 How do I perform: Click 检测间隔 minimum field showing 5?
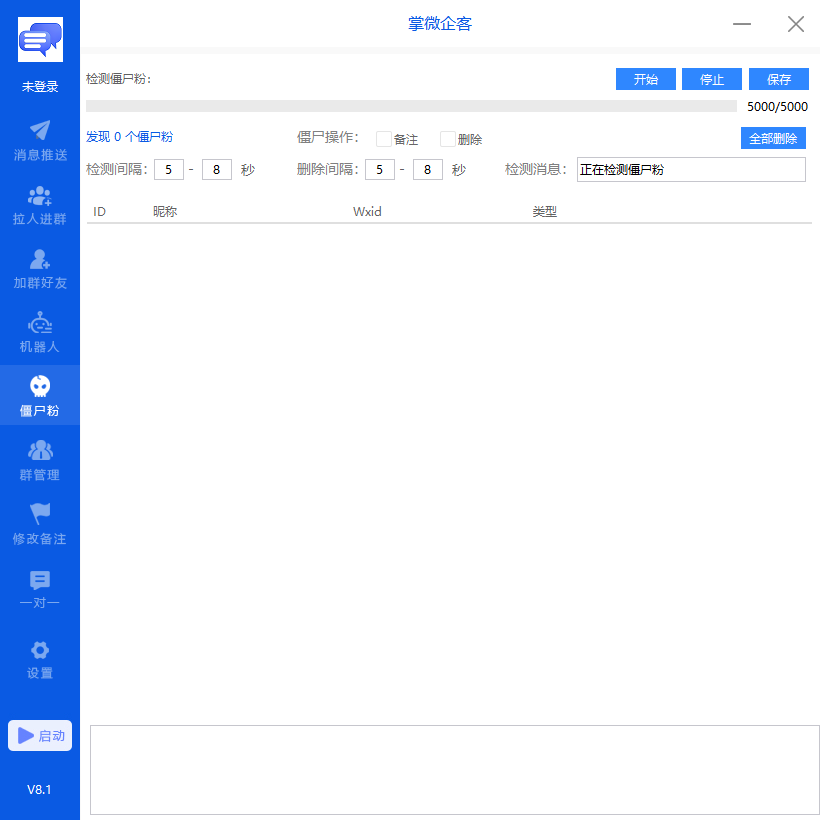pos(169,169)
